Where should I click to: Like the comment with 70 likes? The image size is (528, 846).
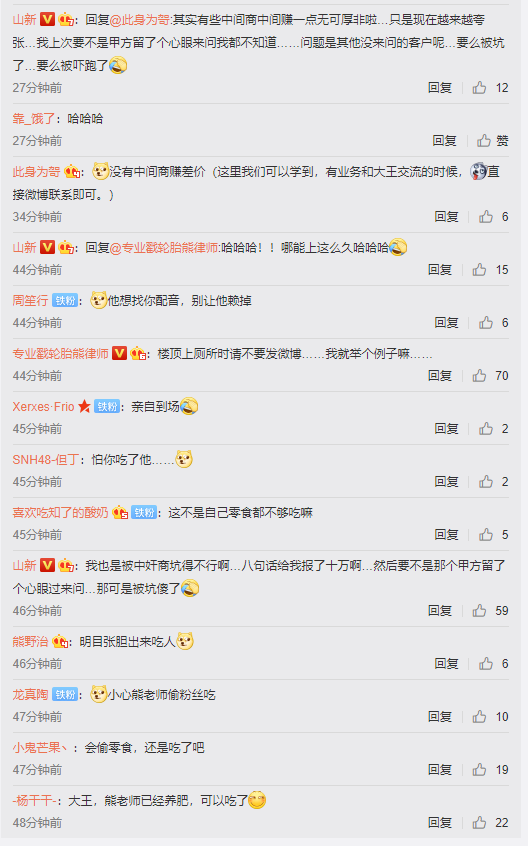[479, 376]
